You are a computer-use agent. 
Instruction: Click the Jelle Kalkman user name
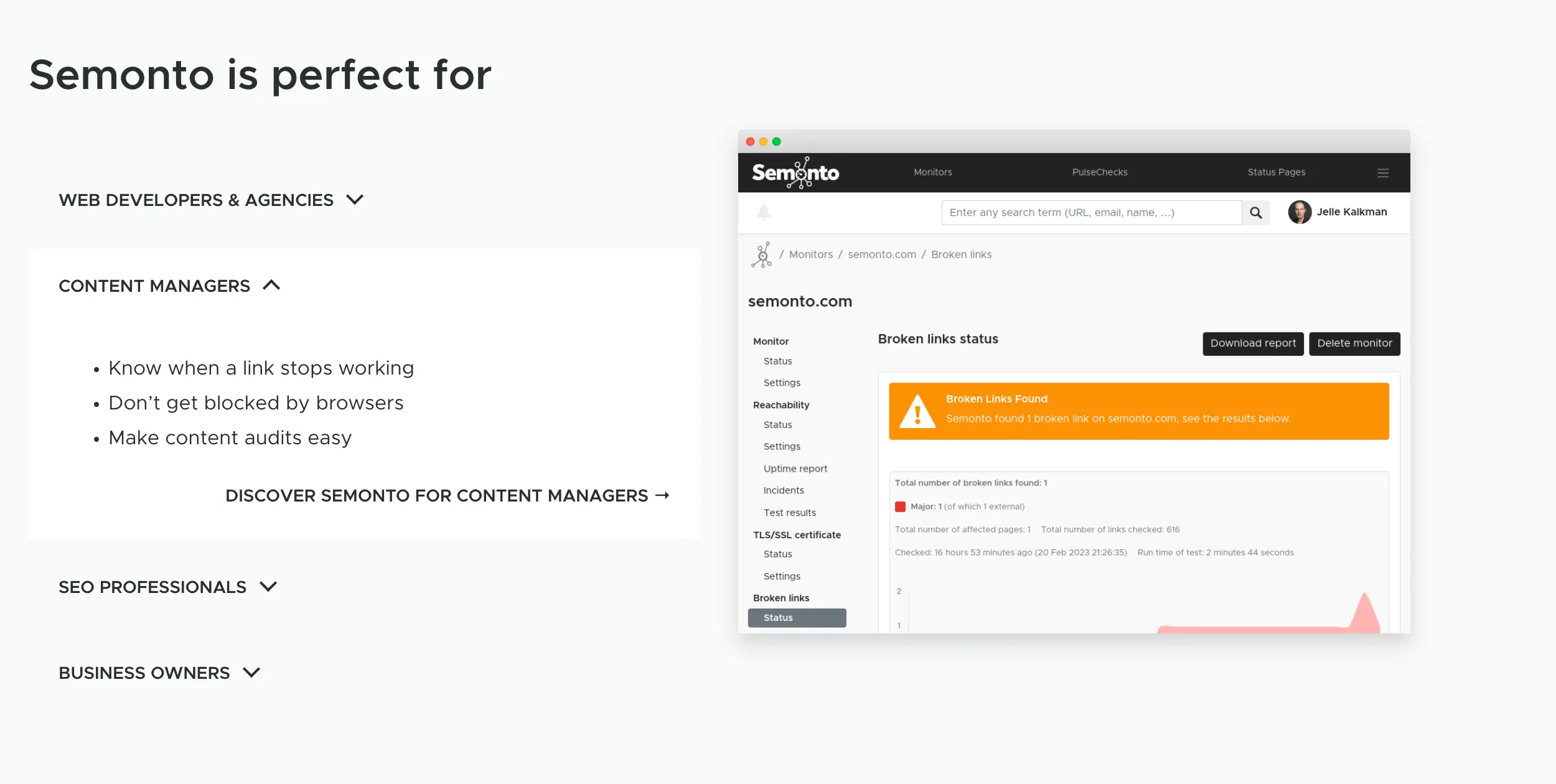pyautogui.click(x=1352, y=212)
